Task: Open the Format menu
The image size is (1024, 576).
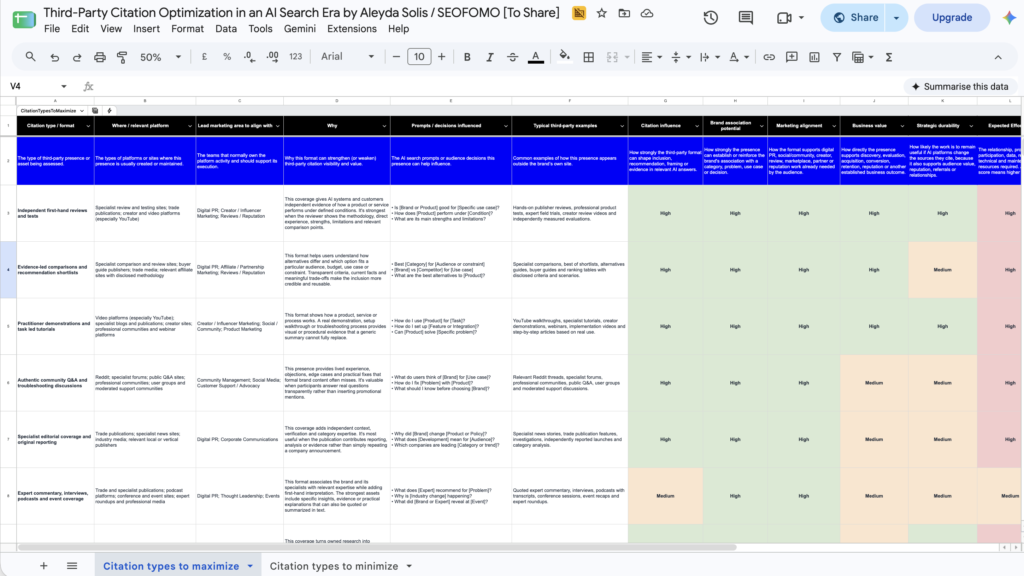Action: [187, 29]
